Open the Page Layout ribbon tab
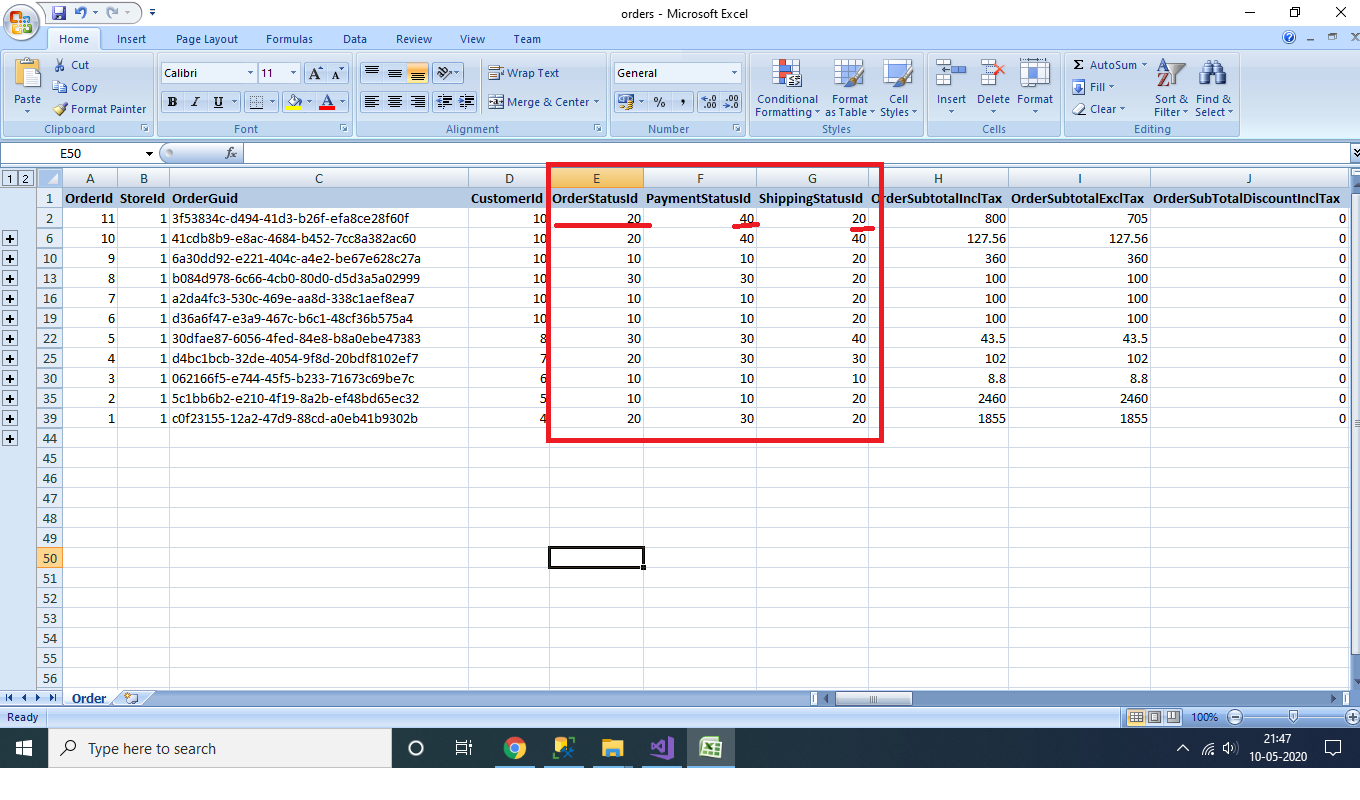The height and width of the screenshot is (800, 1360). [x=207, y=39]
